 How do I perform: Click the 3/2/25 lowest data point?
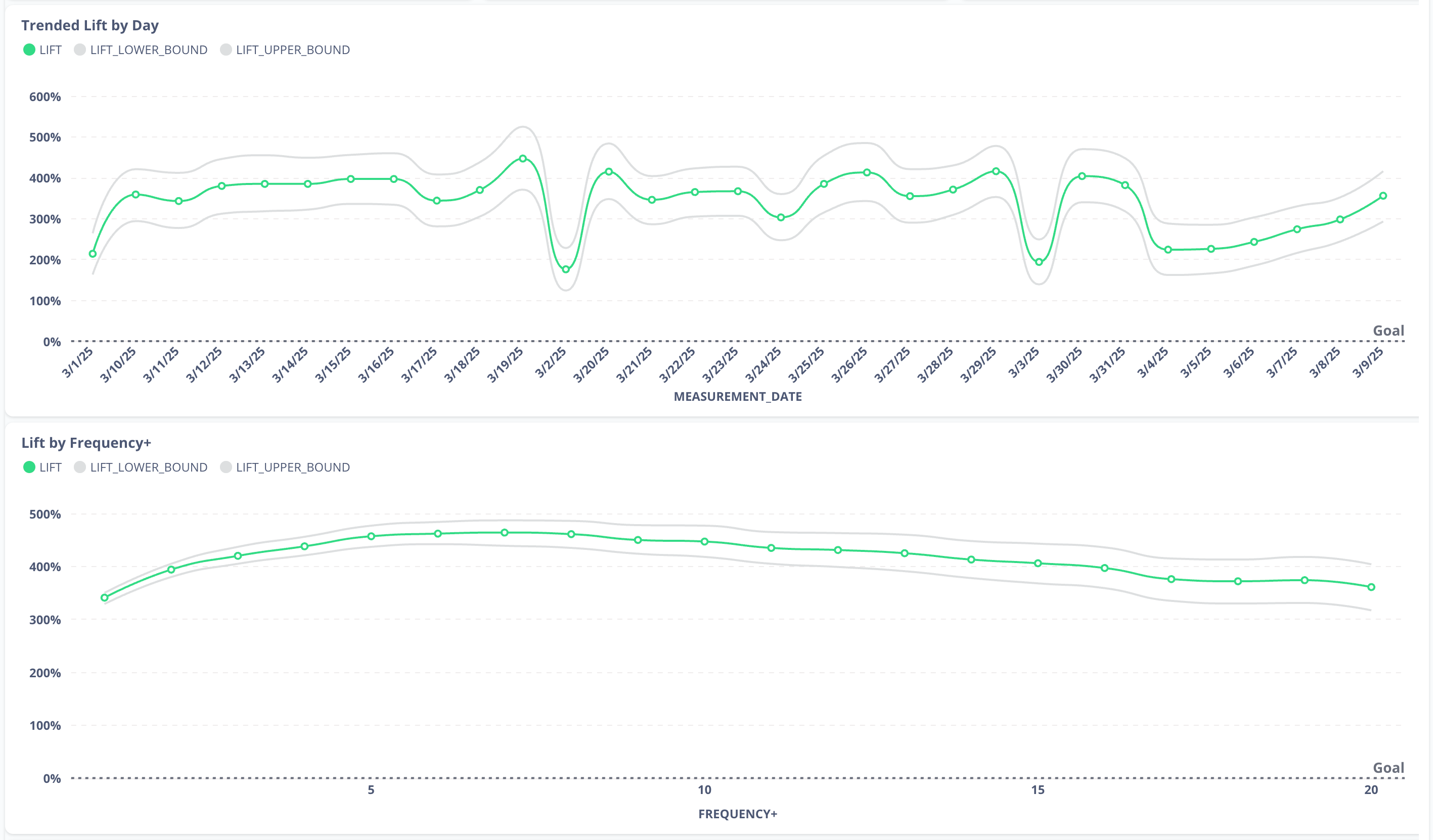[x=566, y=269]
